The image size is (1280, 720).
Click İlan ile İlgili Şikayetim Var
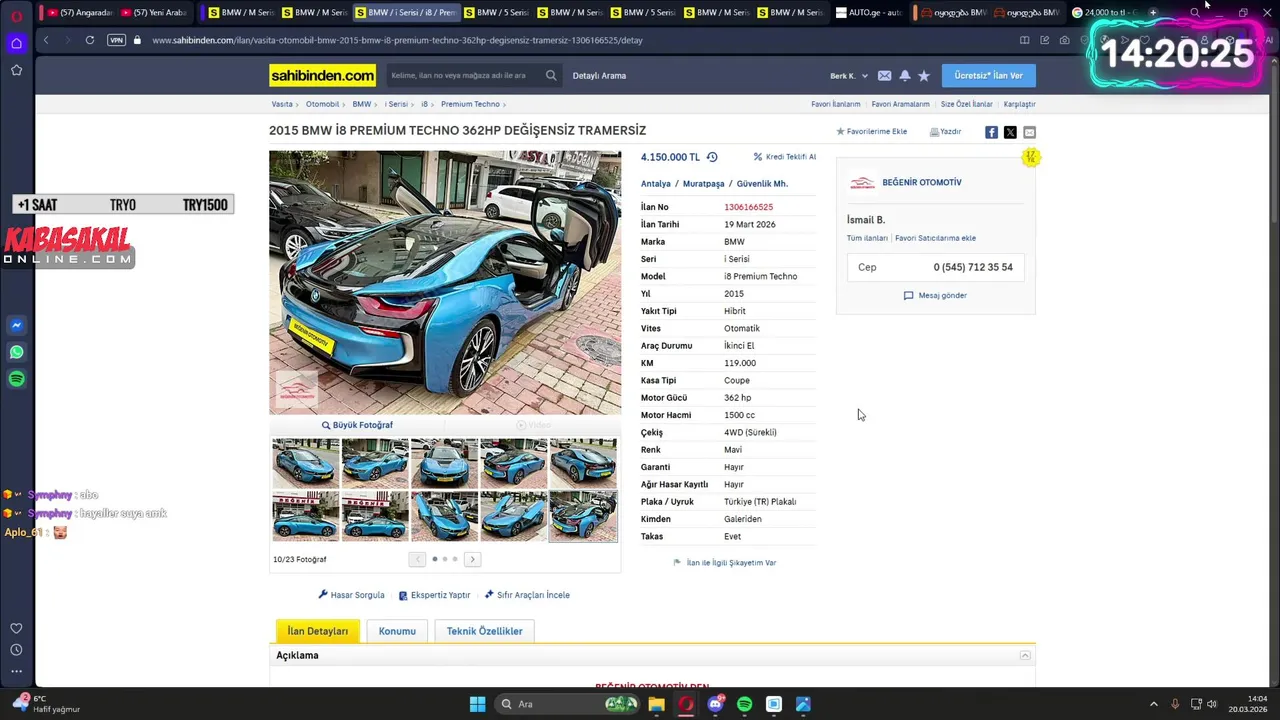[725, 563]
